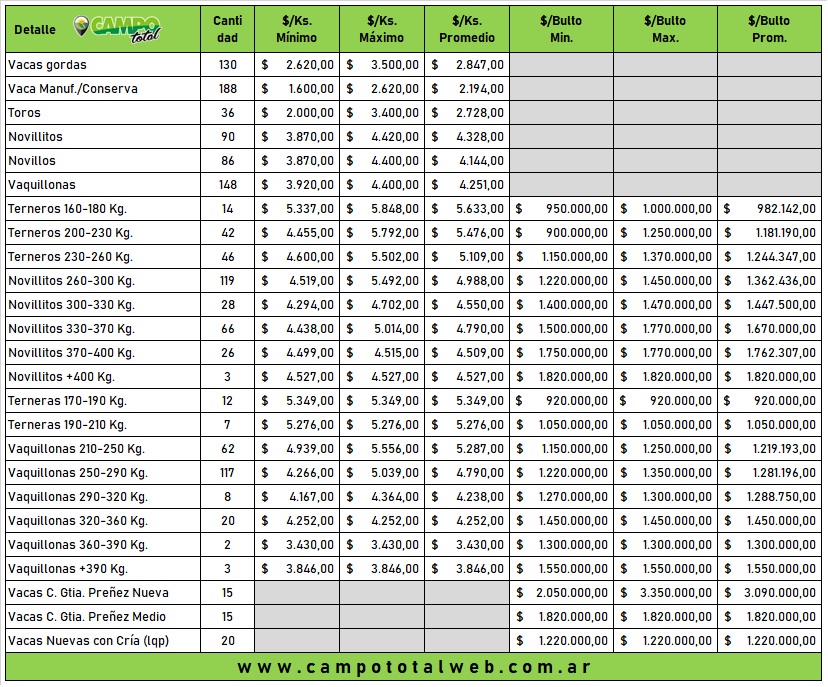Select the Toros row label
The image size is (828, 687).
pyautogui.click(x=25, y=113)
